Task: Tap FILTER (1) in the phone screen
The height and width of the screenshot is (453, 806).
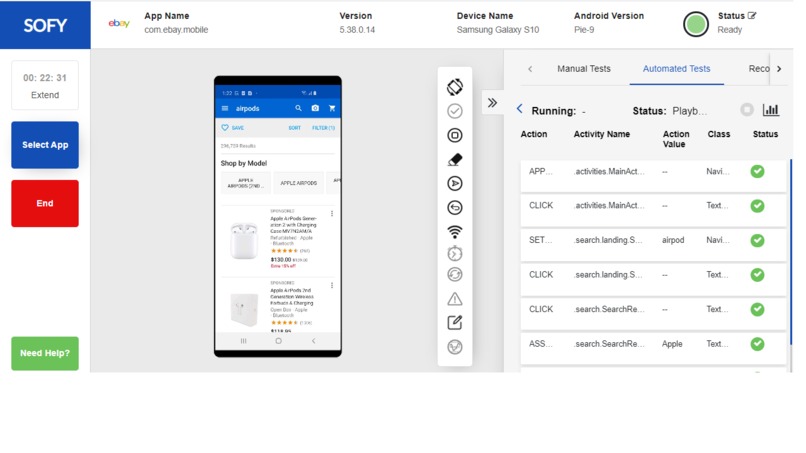Action: (x=323, y=128)
